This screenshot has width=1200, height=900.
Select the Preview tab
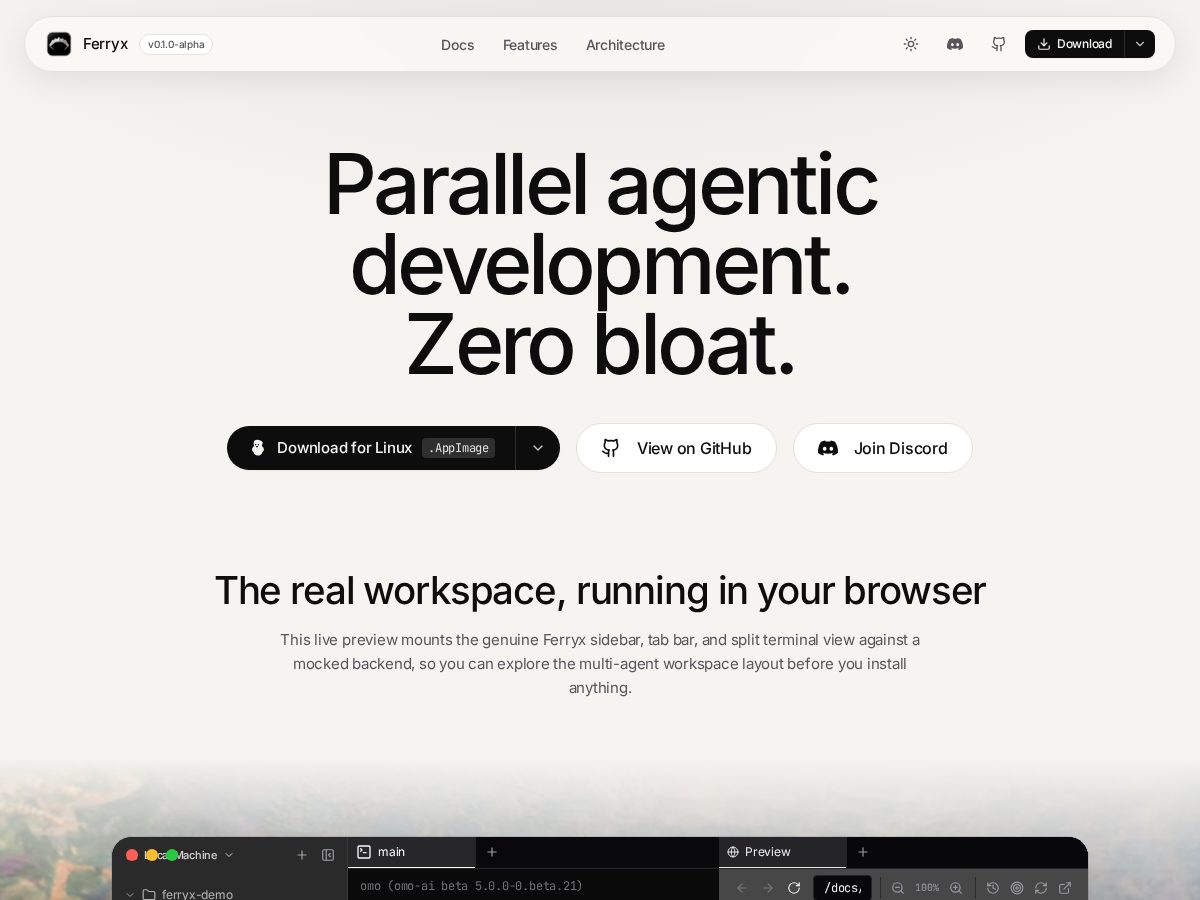[782, 852]
